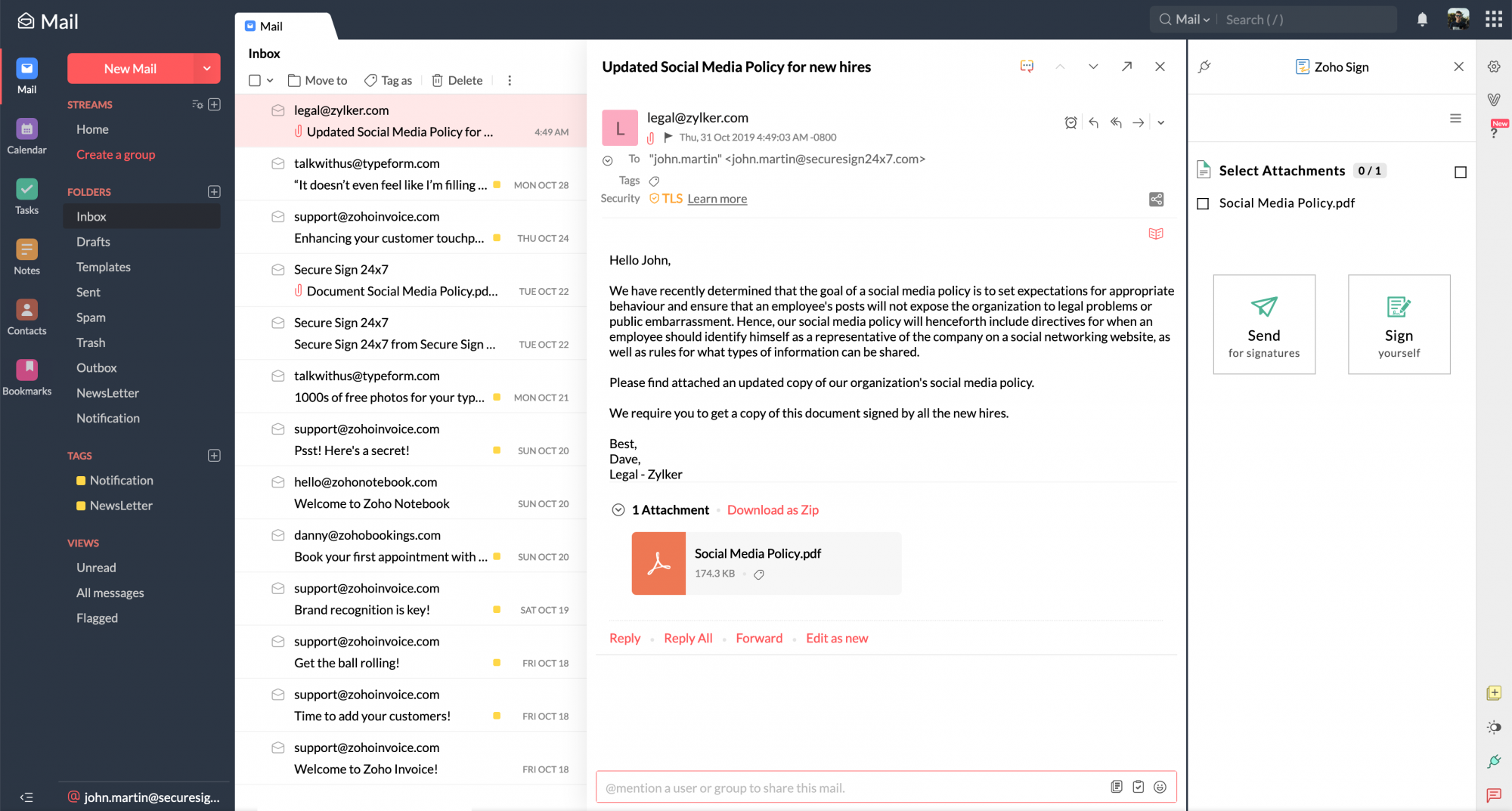
Task: Open the emoji picker in comment box
Action: (x=1160, y=788)
